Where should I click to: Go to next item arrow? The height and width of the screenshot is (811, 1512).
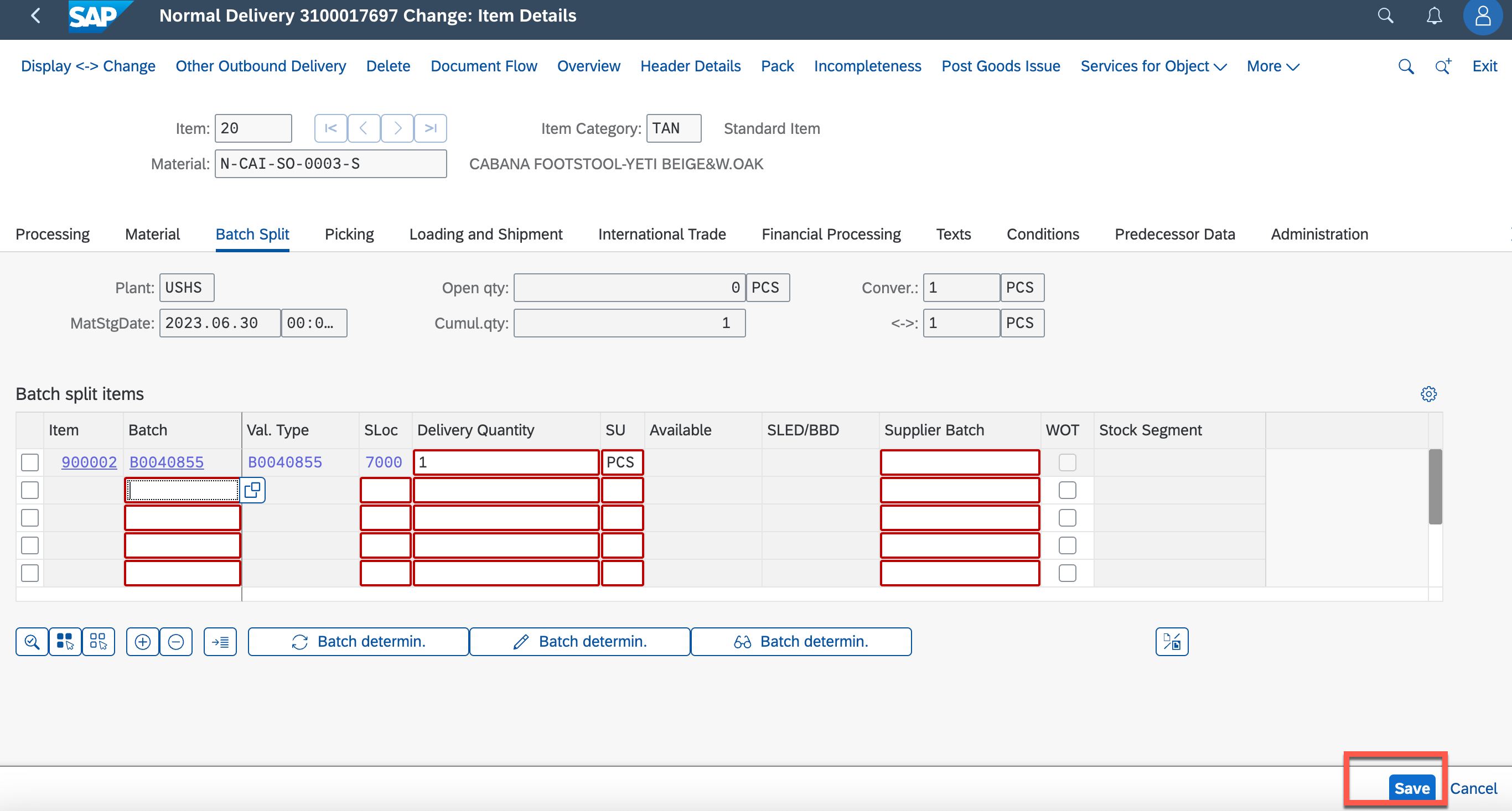click(x=397, y=128)
